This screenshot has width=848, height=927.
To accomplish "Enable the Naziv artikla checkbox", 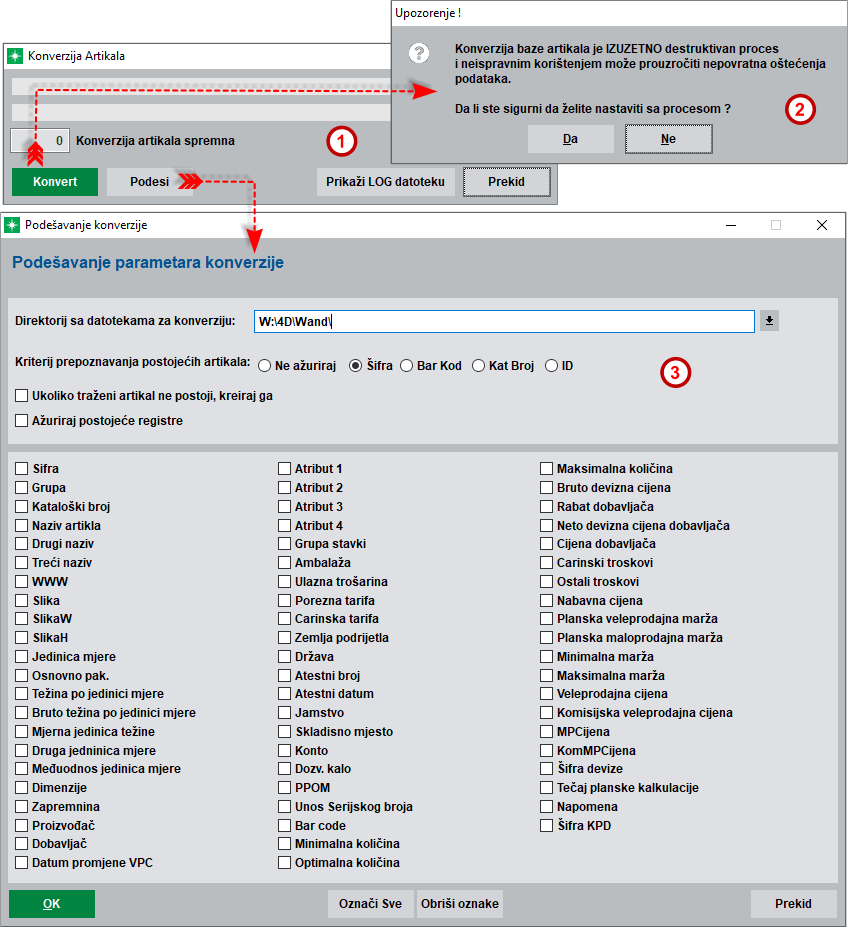I will [22, 525].
